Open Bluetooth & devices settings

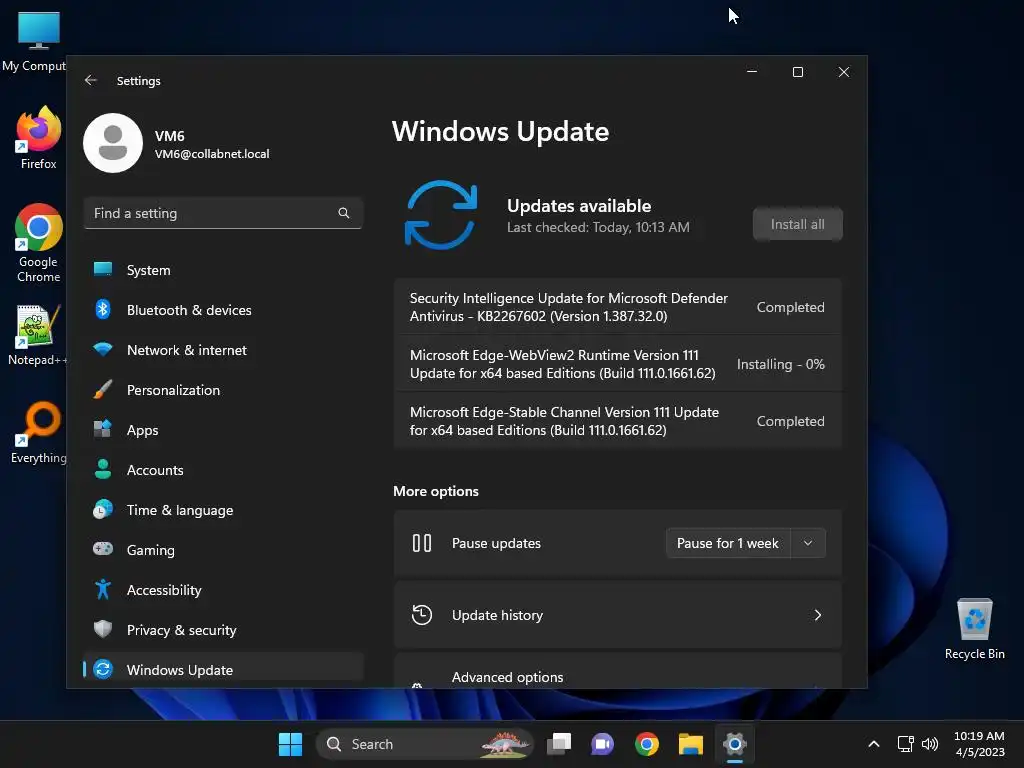click(x=223, y=310)
